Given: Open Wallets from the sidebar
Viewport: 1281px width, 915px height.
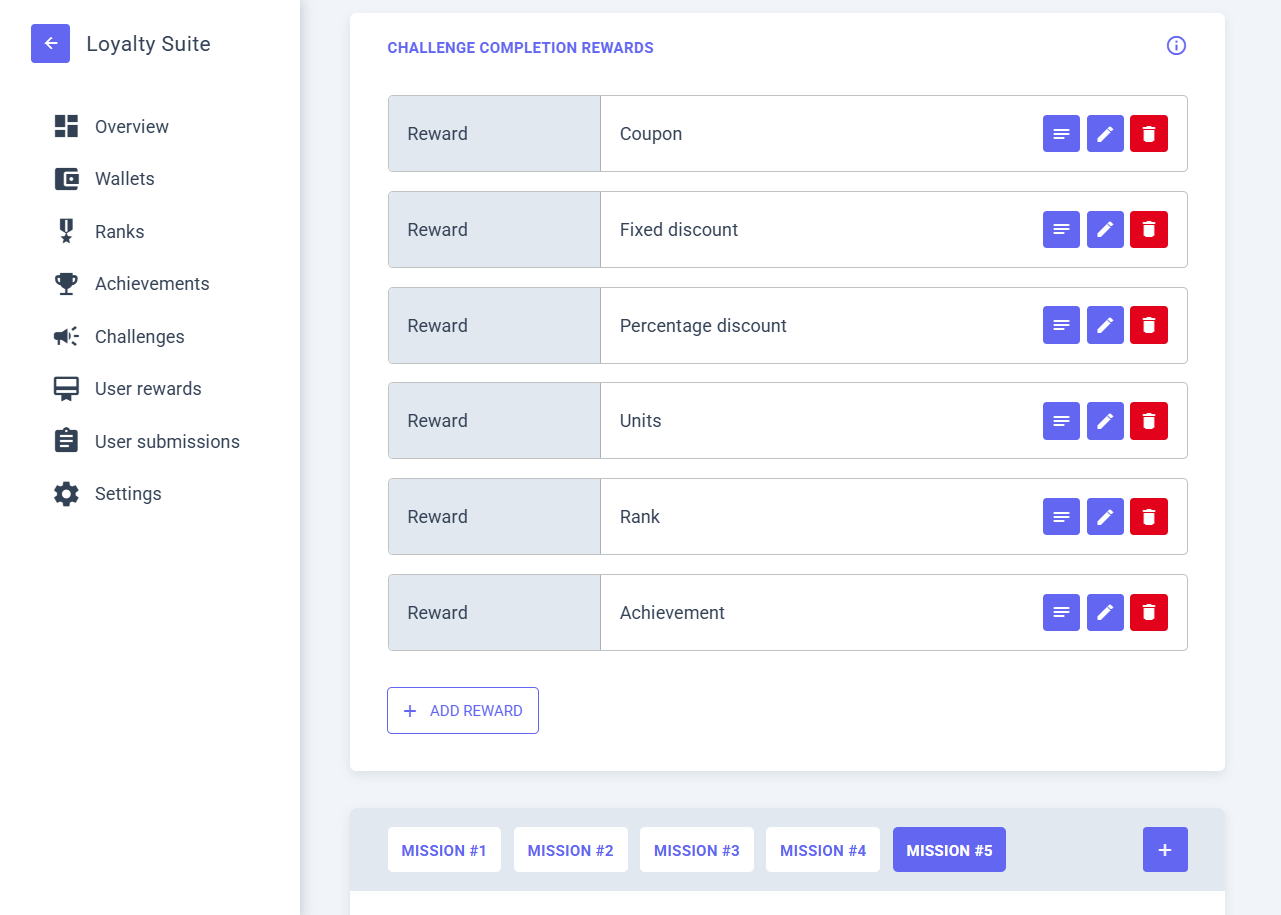Looking at the screenshot, I should 125,179.
